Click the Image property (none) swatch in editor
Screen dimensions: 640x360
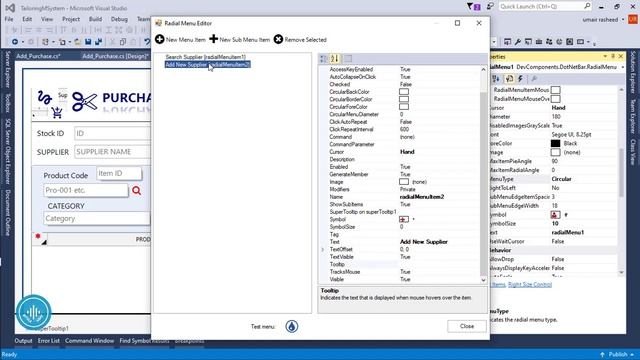coord(404,182)
